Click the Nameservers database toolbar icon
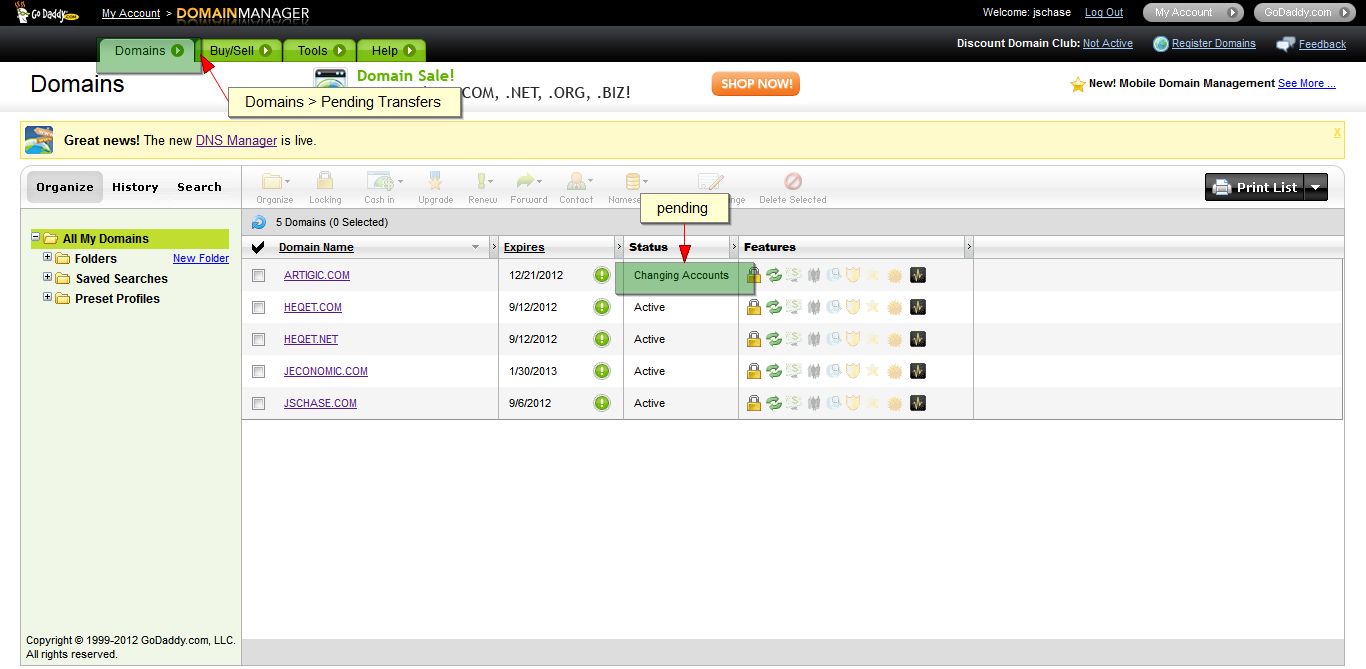This screenshot has height=669, width=1366. pyautogui.click(x=632, y=182)
